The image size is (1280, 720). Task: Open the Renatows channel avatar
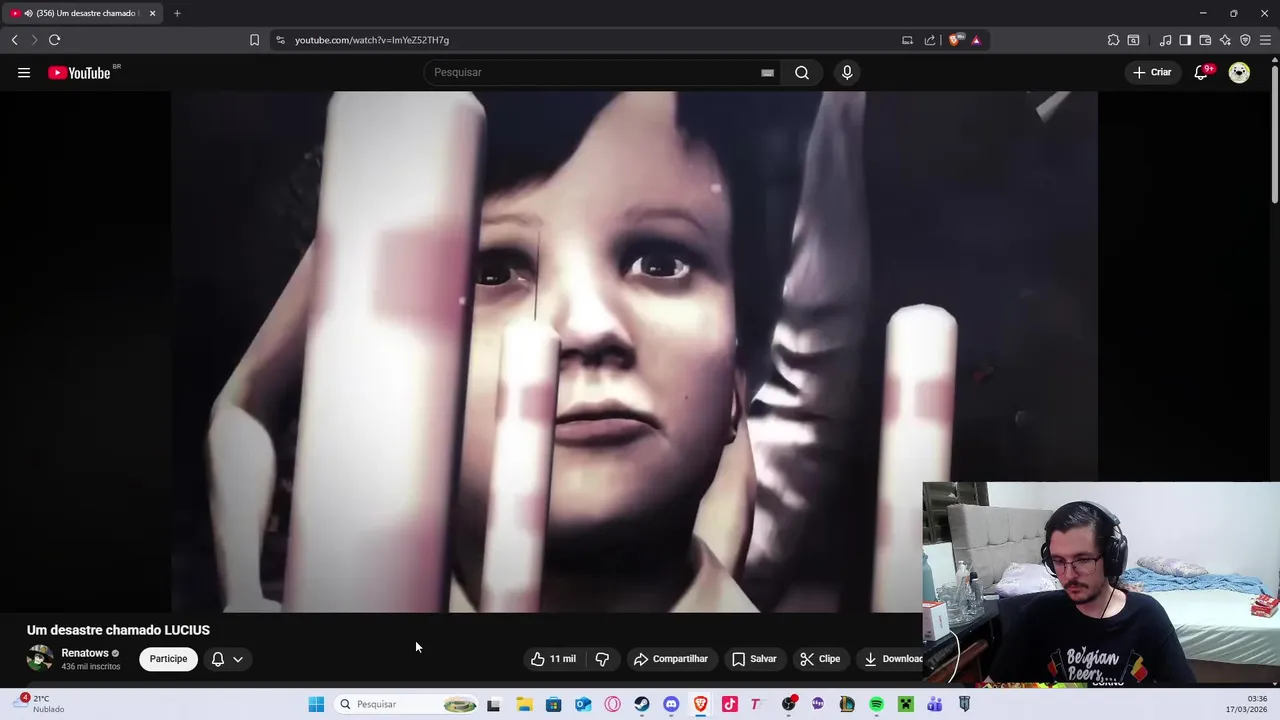(x=40, y=658)
